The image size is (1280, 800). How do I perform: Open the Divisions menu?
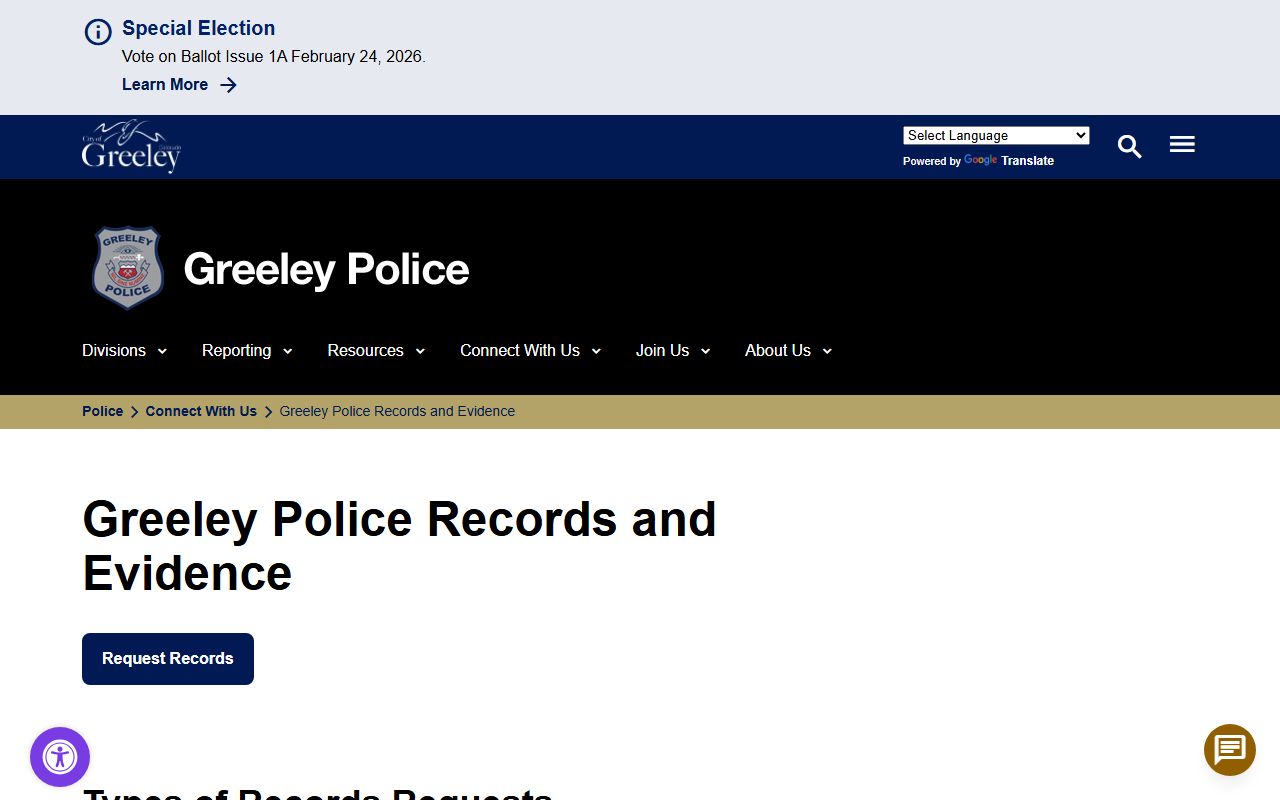coord(114,351)
